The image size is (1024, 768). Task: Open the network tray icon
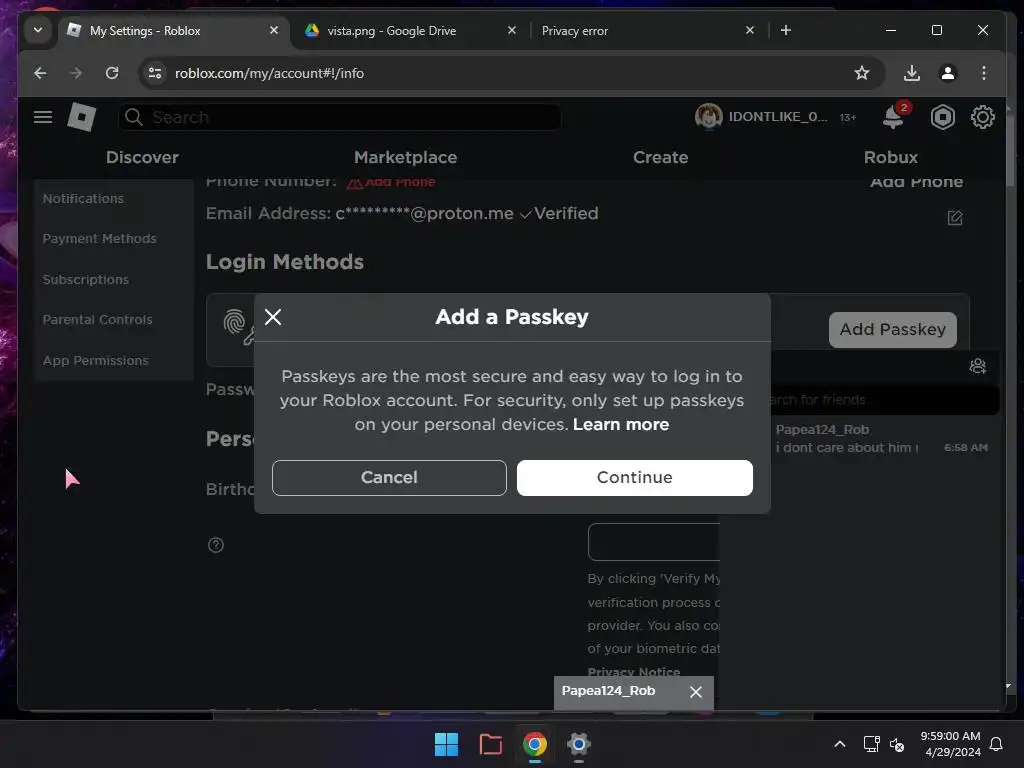pos(871,744)
